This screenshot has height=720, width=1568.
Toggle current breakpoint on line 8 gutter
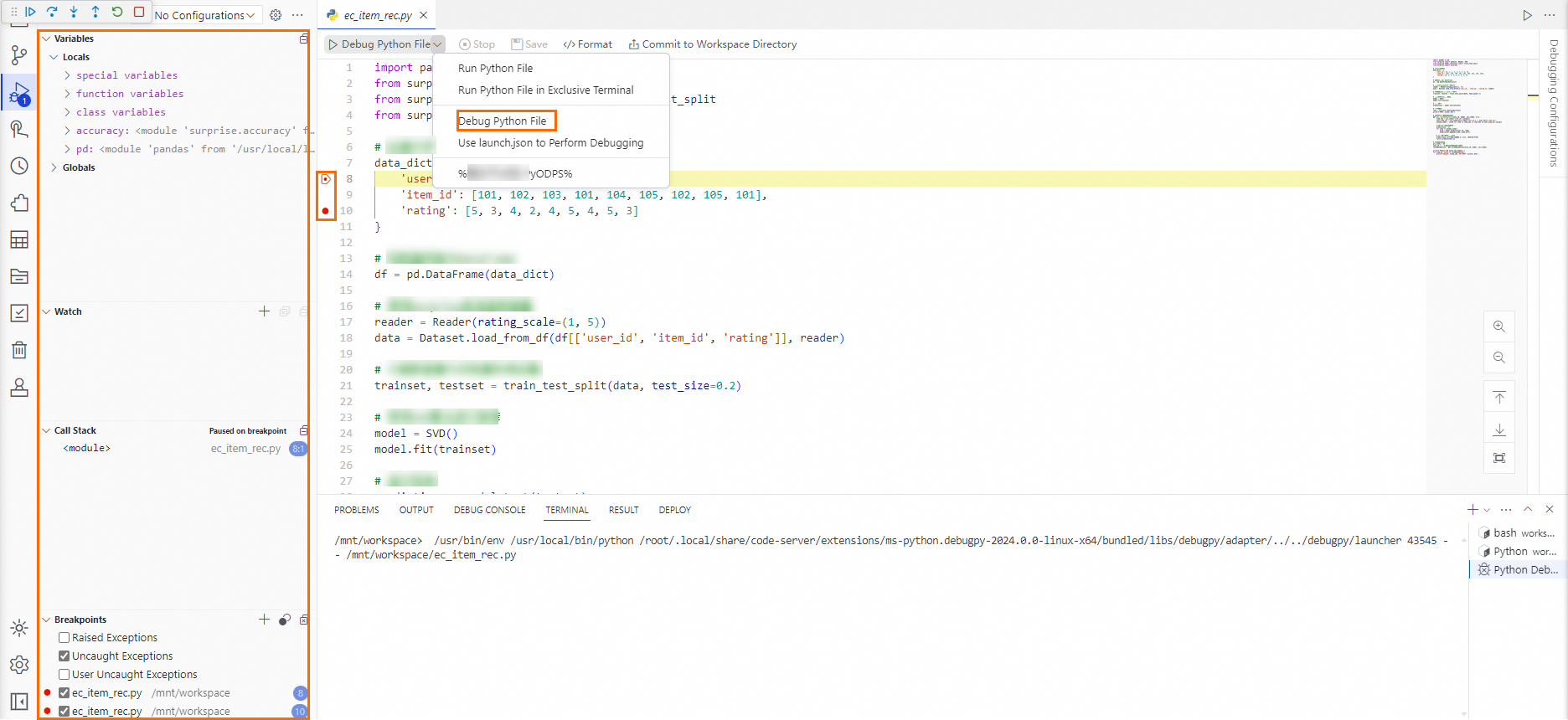[x=326, y=179]
